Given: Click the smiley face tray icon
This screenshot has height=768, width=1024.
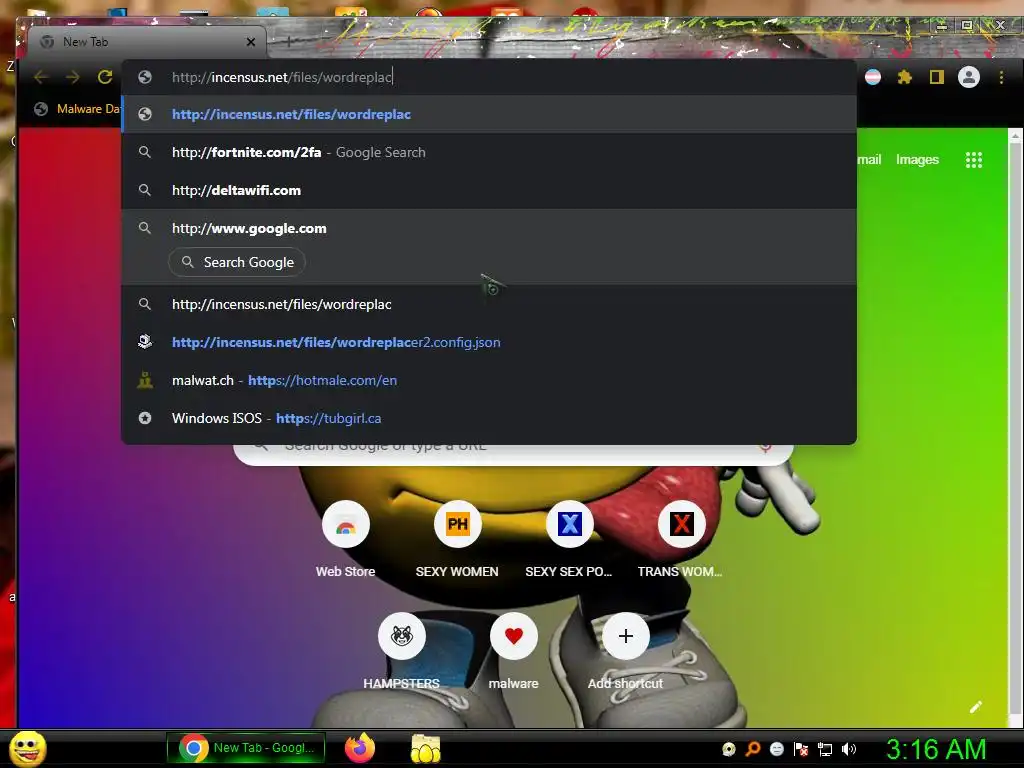Looking at the screenshot, I should tap(776, 749).
